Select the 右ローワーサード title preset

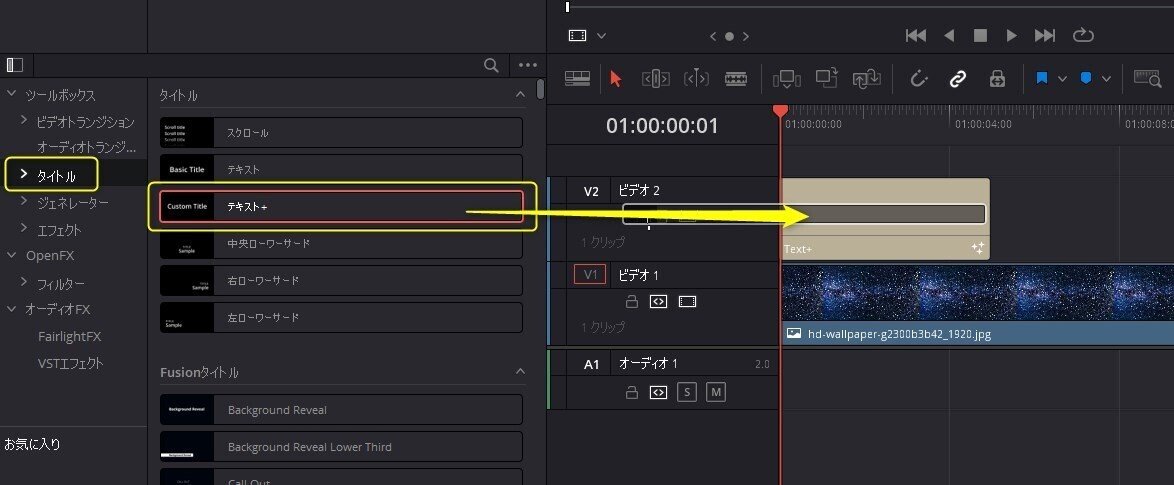341,280
